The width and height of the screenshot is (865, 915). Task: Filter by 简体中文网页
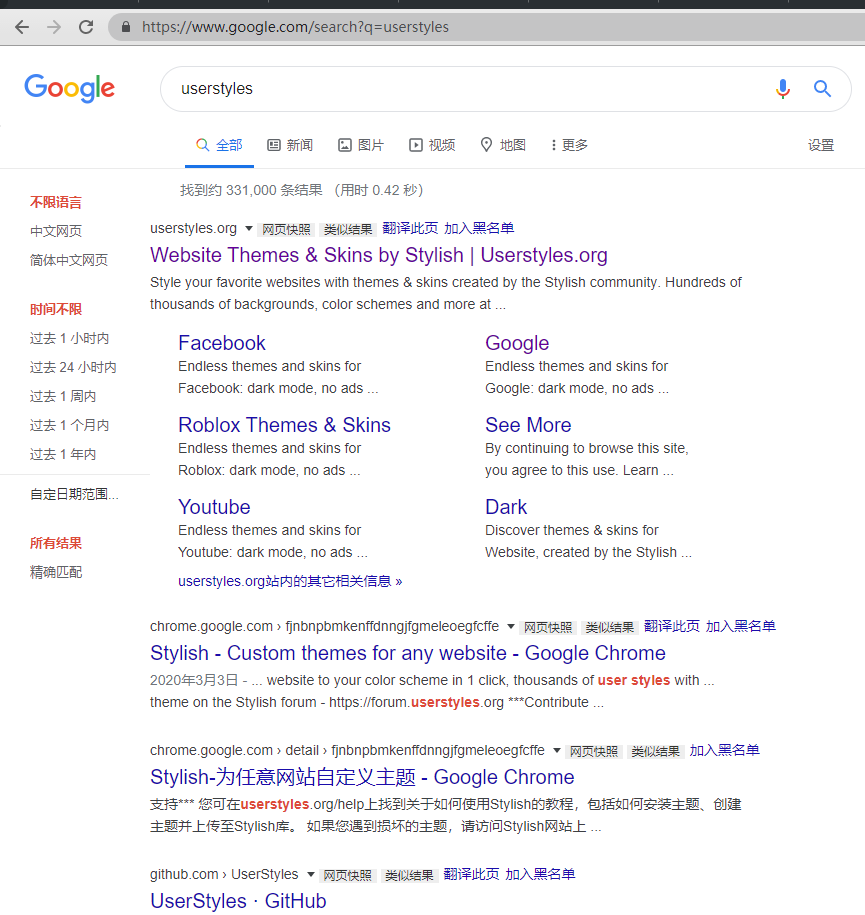click(x=69, y=260)
